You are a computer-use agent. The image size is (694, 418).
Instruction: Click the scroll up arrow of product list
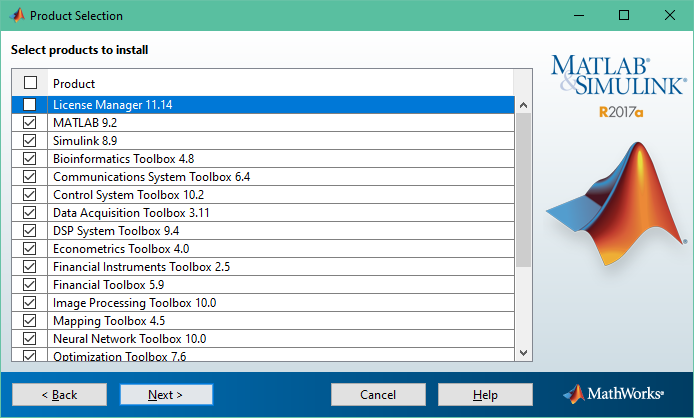tap(524, 105)
